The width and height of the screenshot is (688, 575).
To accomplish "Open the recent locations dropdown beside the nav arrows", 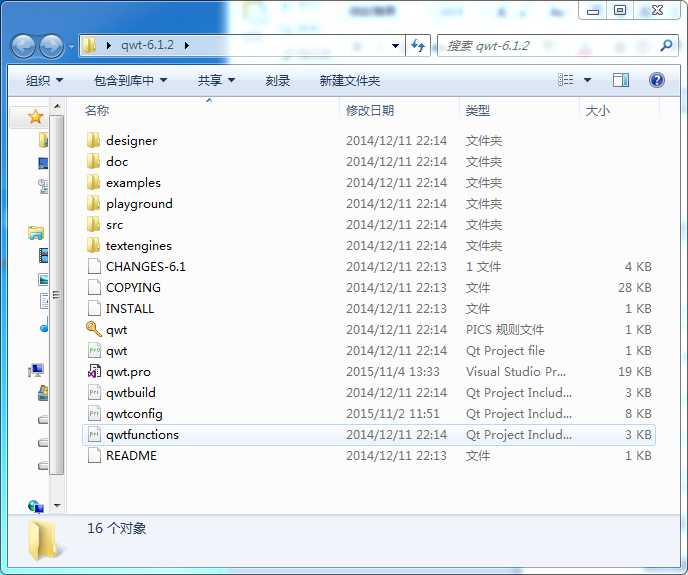I will 71,46.
